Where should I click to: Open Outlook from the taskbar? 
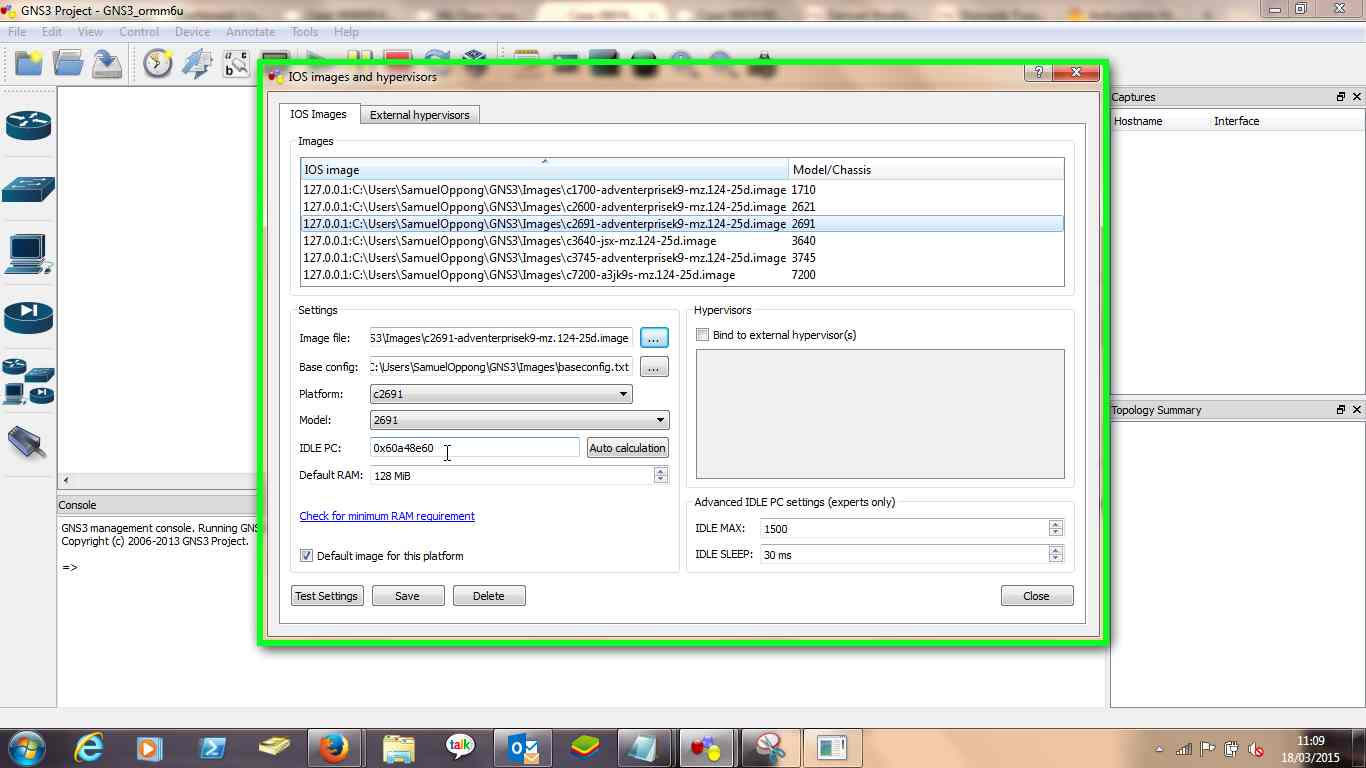pyautogui.click(x=523, y=747)
